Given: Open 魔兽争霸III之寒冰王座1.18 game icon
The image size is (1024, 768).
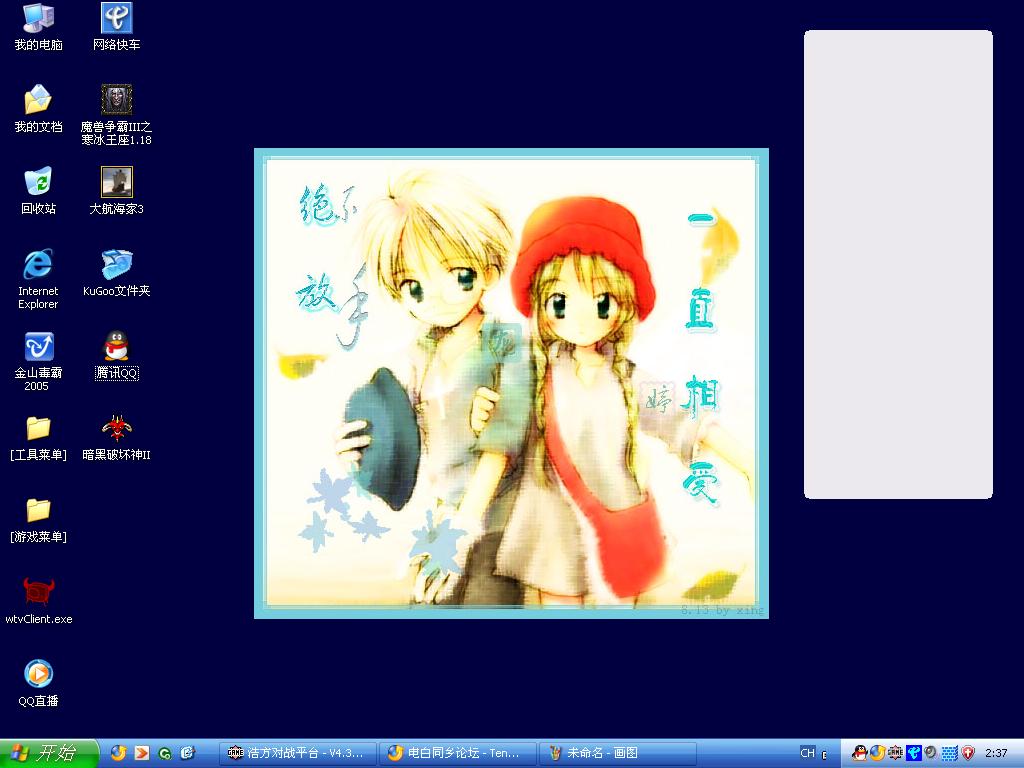Looking at the screenshot, I should (x=117, y=100).
